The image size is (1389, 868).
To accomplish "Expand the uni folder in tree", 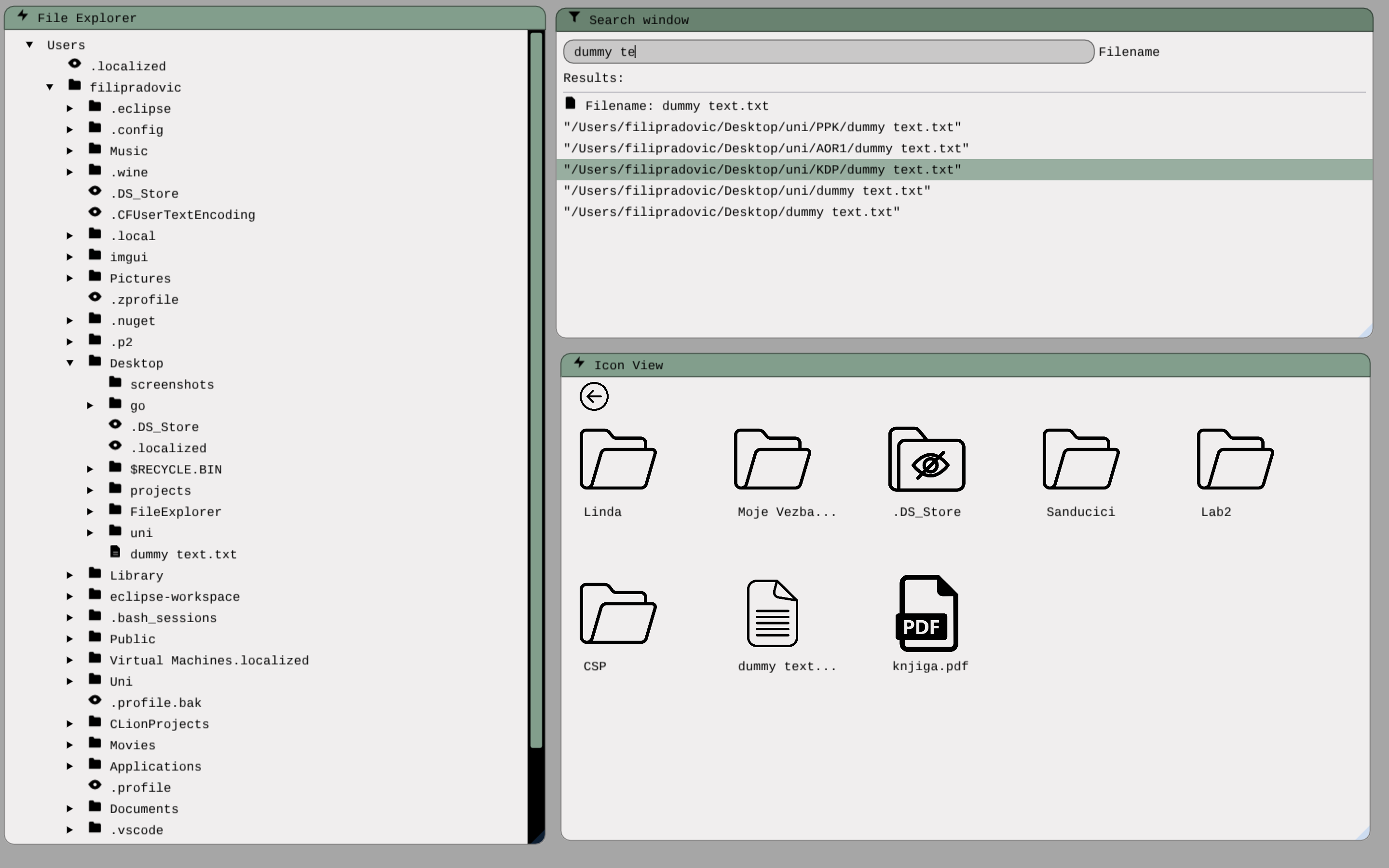I will pos(90,533).
